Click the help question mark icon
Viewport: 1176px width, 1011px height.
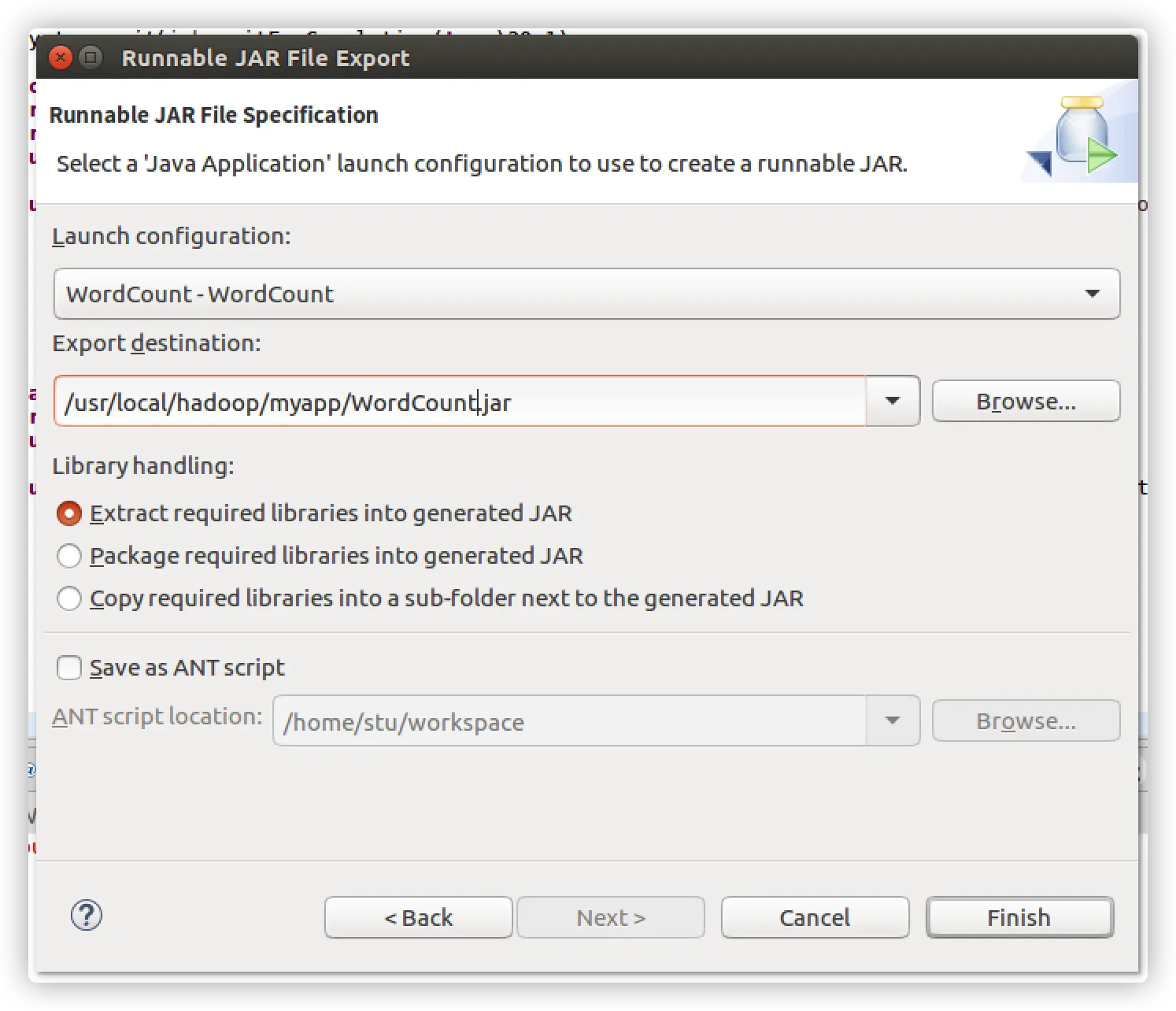87,915
